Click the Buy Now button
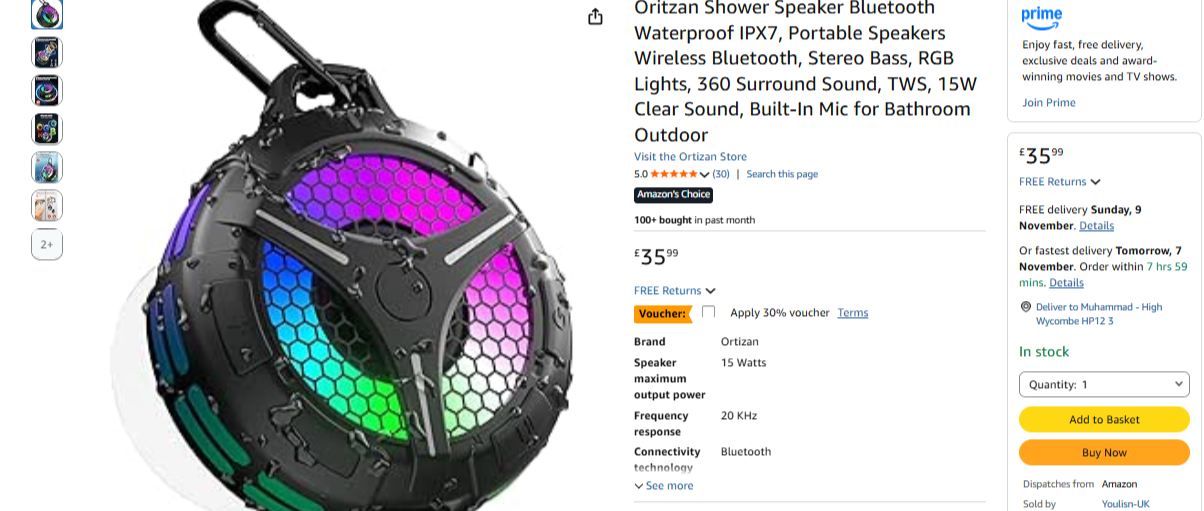1204x511 pixels. 1104,453
